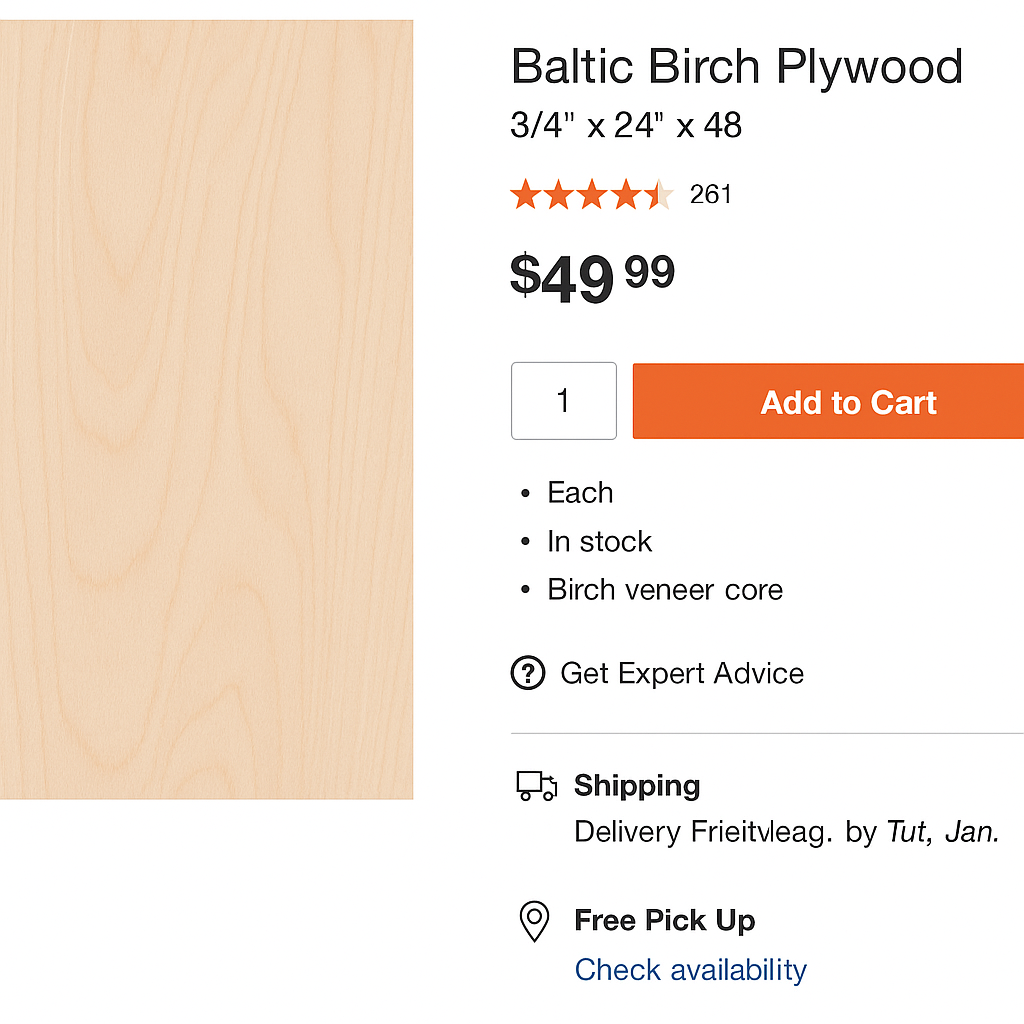Open the review count showing 261

click(x=710, y=195)
